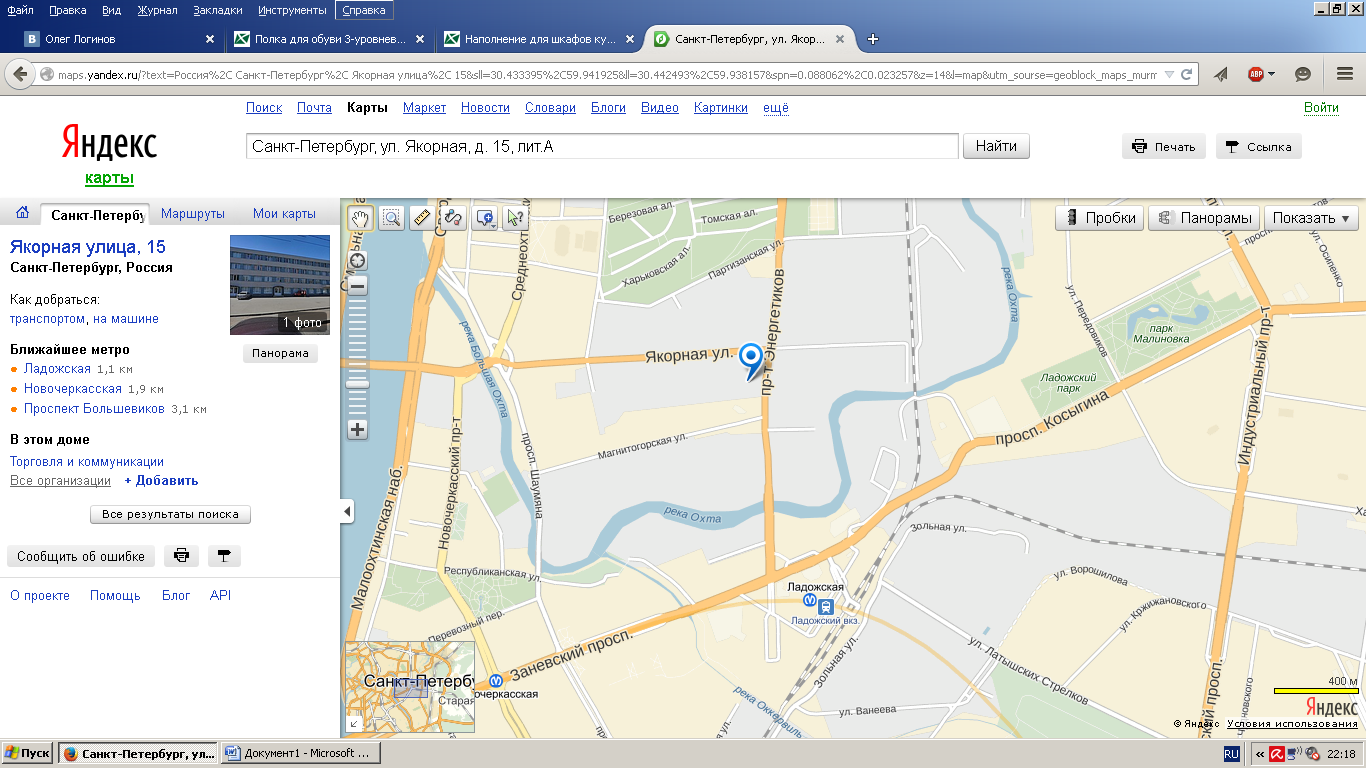This screenshot has height=768, width=1366.
Task: Select the Санкт-Петербург sidebar tab
Action: click(x=95, y=214)
